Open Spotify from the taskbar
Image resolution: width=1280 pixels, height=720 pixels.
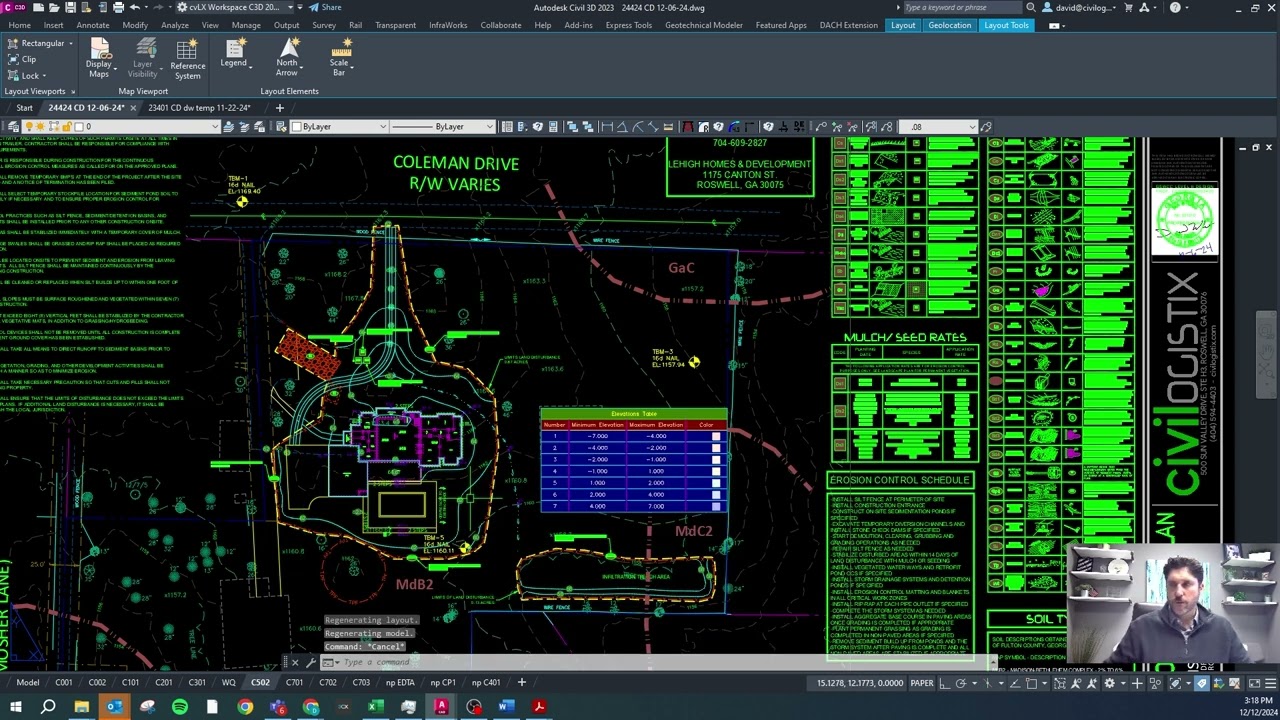coord(180,707)
